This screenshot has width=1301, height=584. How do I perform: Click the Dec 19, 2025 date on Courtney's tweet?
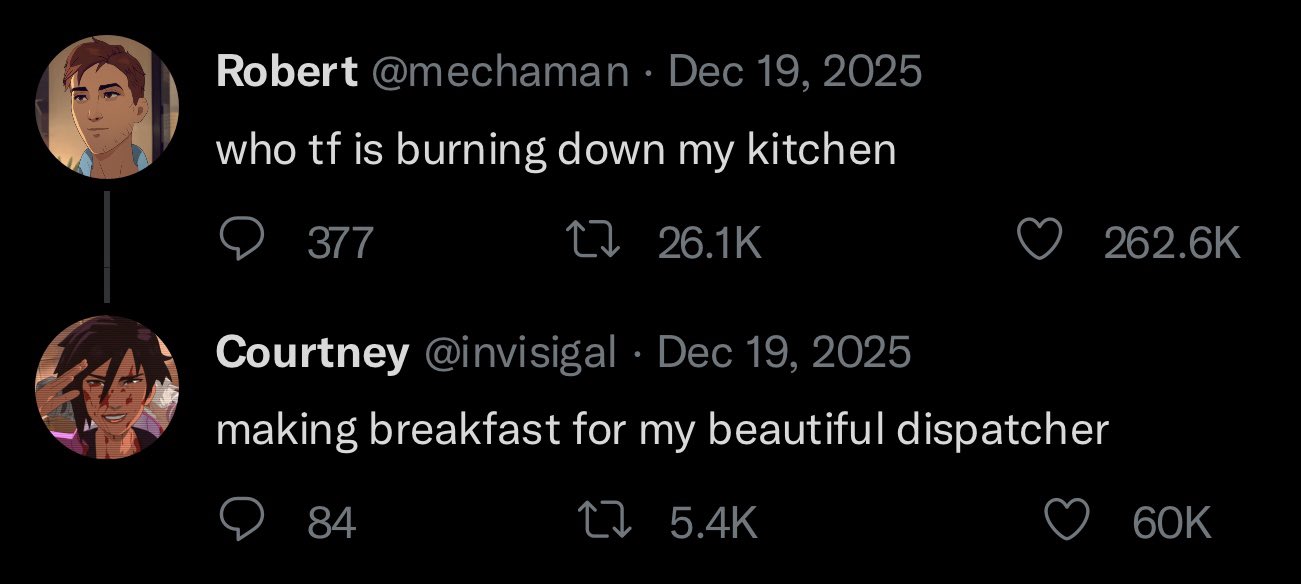[x=785, y=352]
